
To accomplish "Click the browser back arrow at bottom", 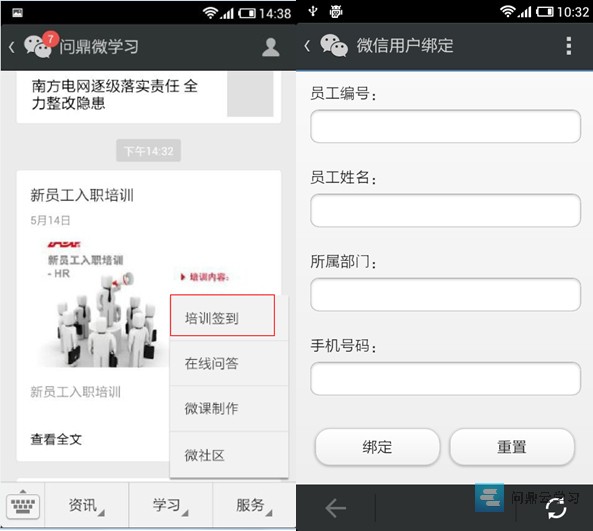I will tap(335, 508).
